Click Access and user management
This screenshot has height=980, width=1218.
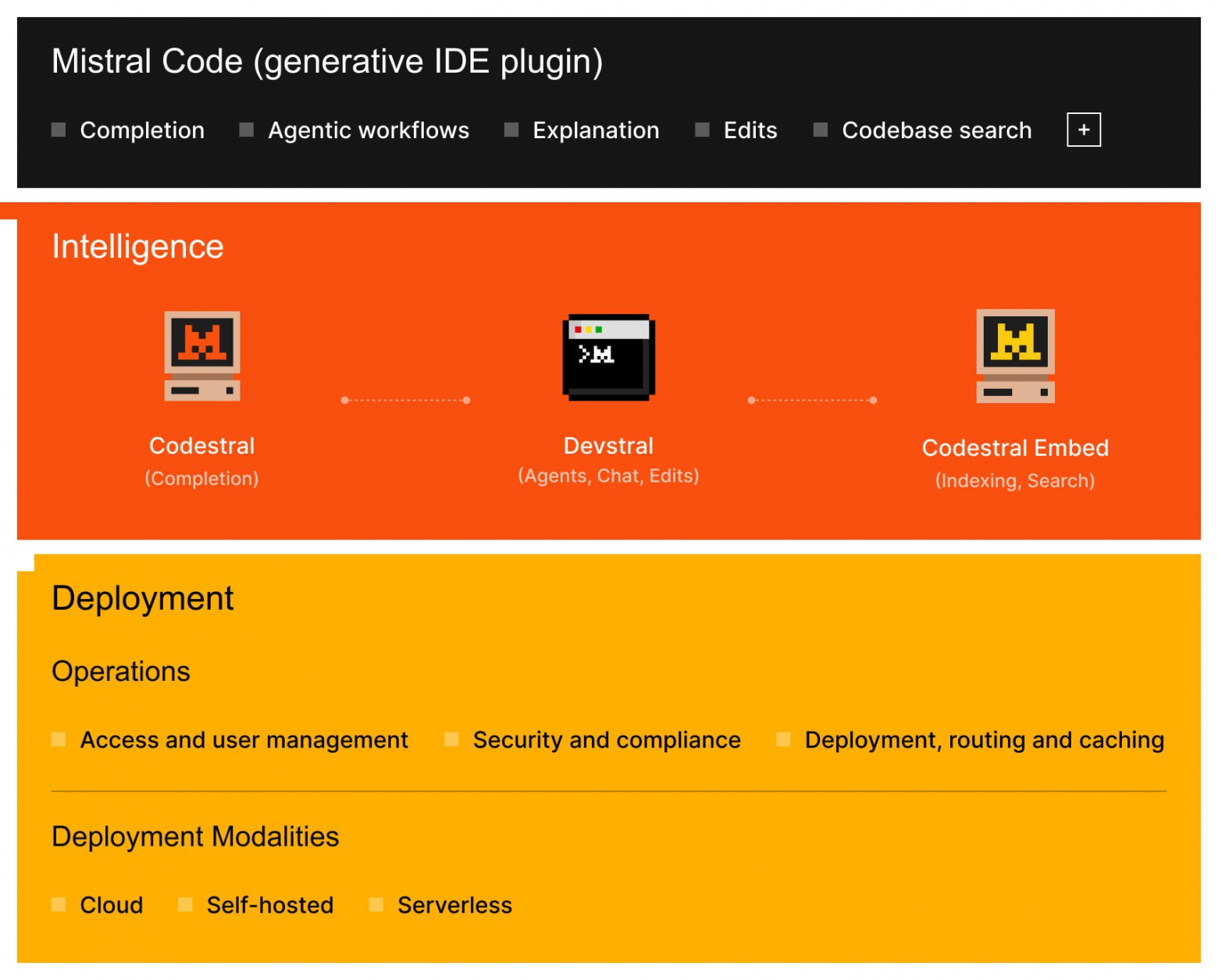(244, 739)
